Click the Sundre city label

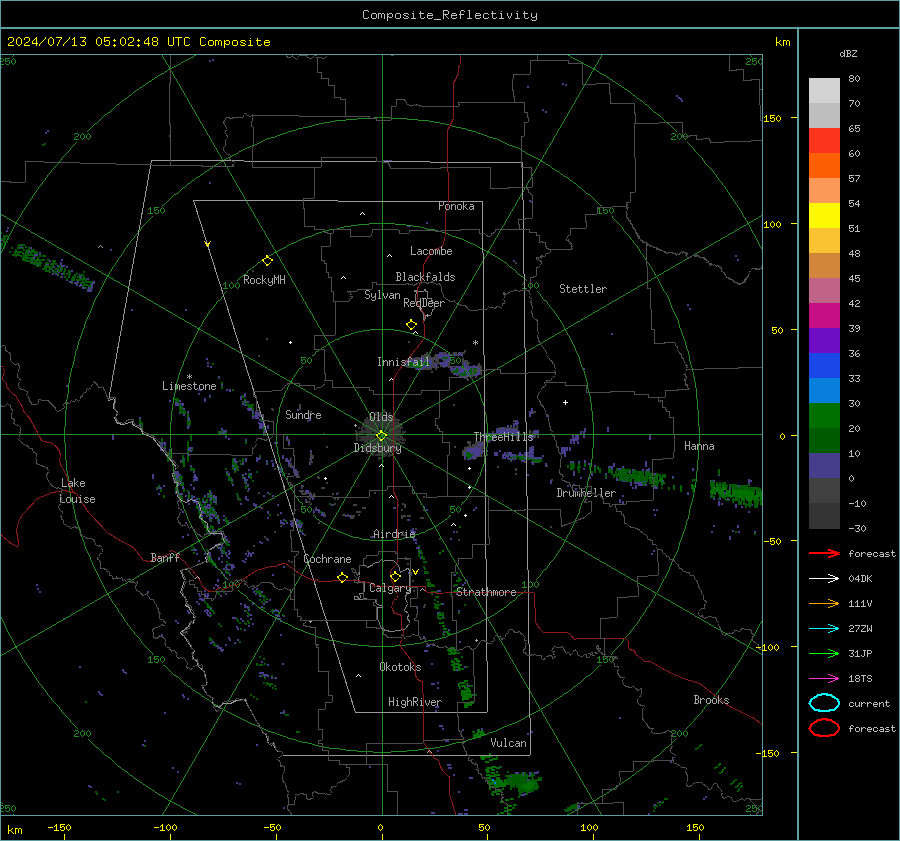pyautogui.click(x=303, y=414)
